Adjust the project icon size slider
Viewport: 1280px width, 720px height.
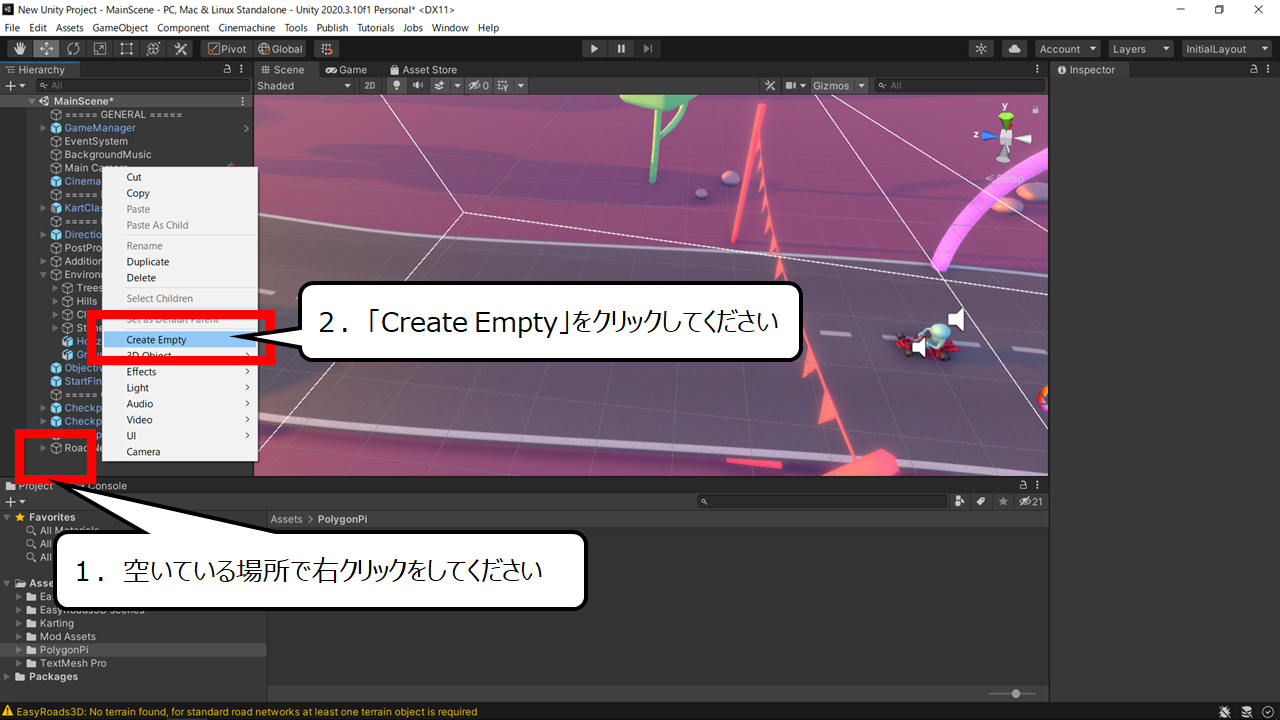point(1015,694)
